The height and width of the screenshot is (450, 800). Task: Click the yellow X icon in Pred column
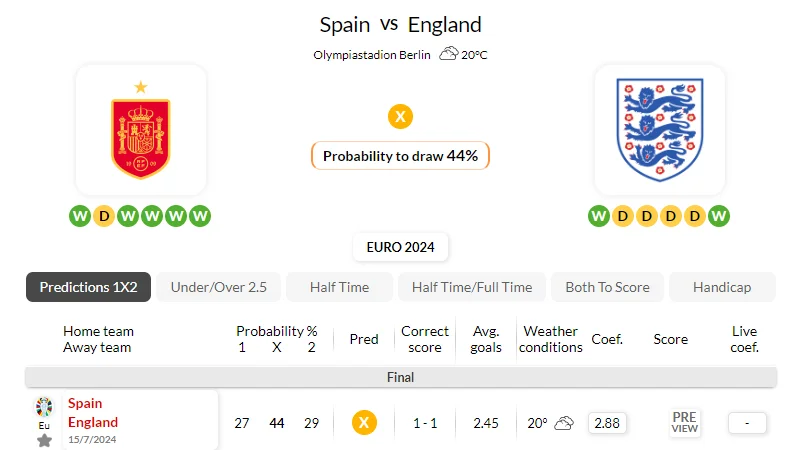coord(364,422)
